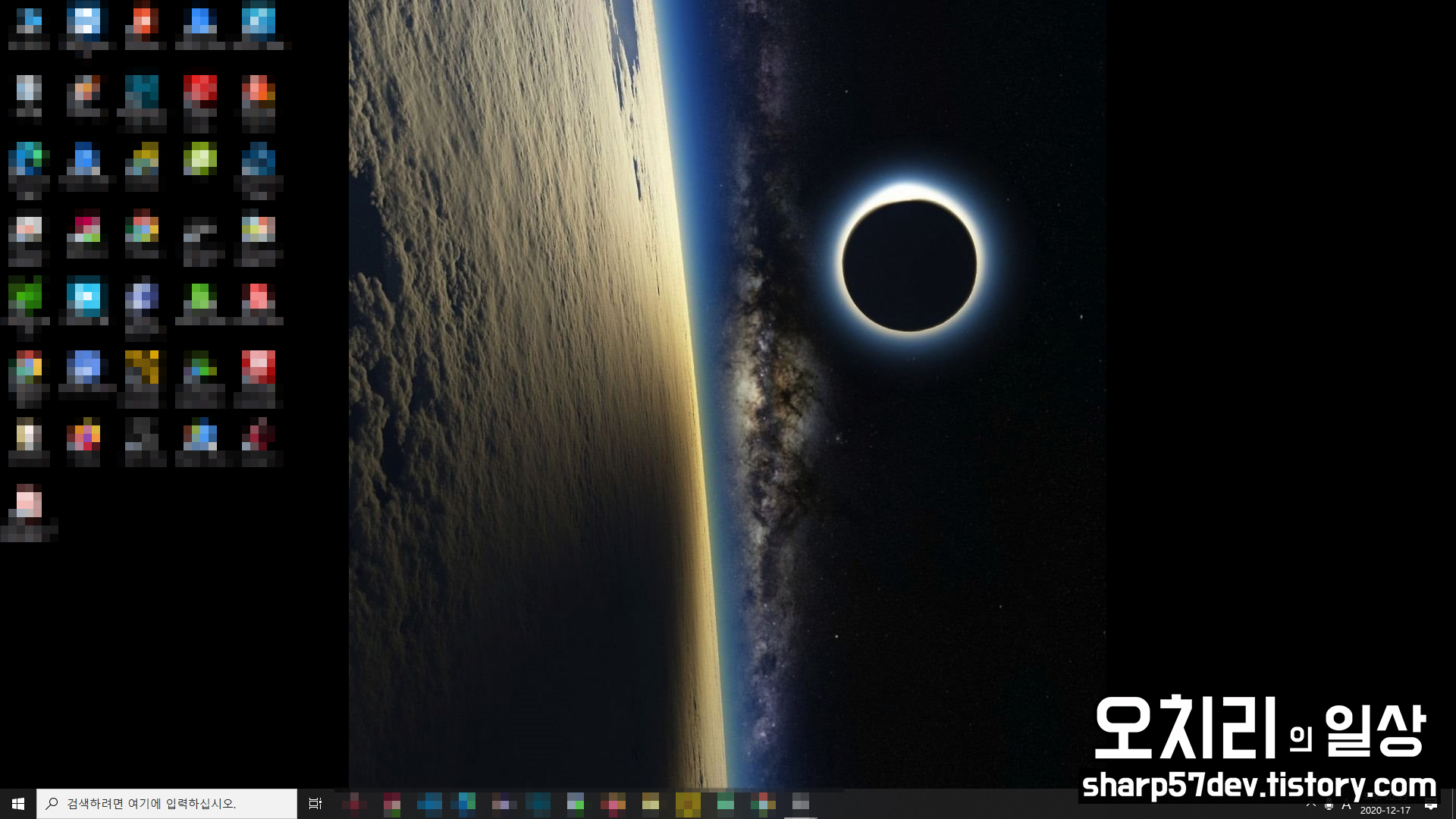
Task: Open the Action Center notification icon
Action: point(1431,805)
